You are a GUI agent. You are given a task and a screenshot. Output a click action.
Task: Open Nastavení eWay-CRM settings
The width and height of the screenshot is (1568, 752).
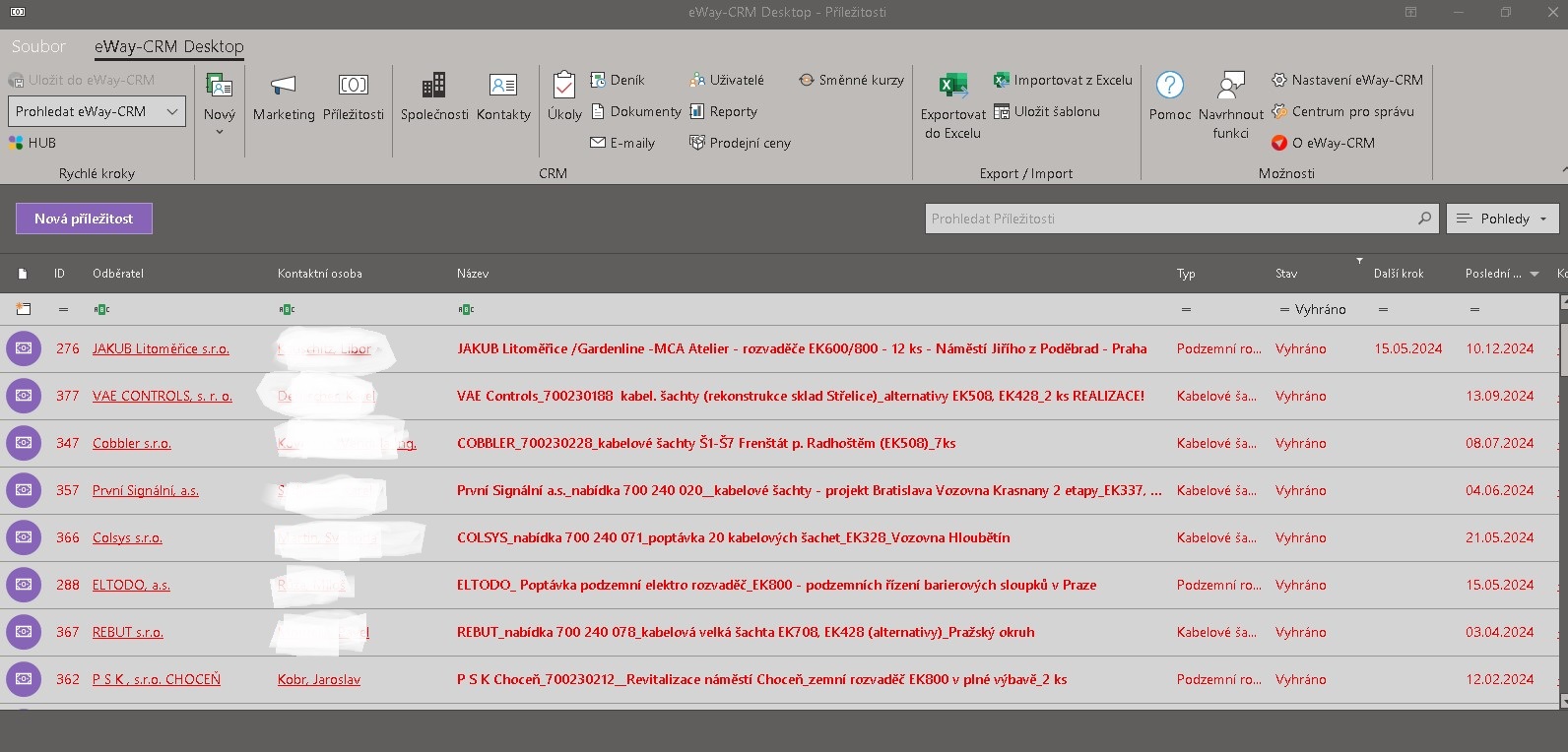pyautogui.click(x=1347, y=80)
